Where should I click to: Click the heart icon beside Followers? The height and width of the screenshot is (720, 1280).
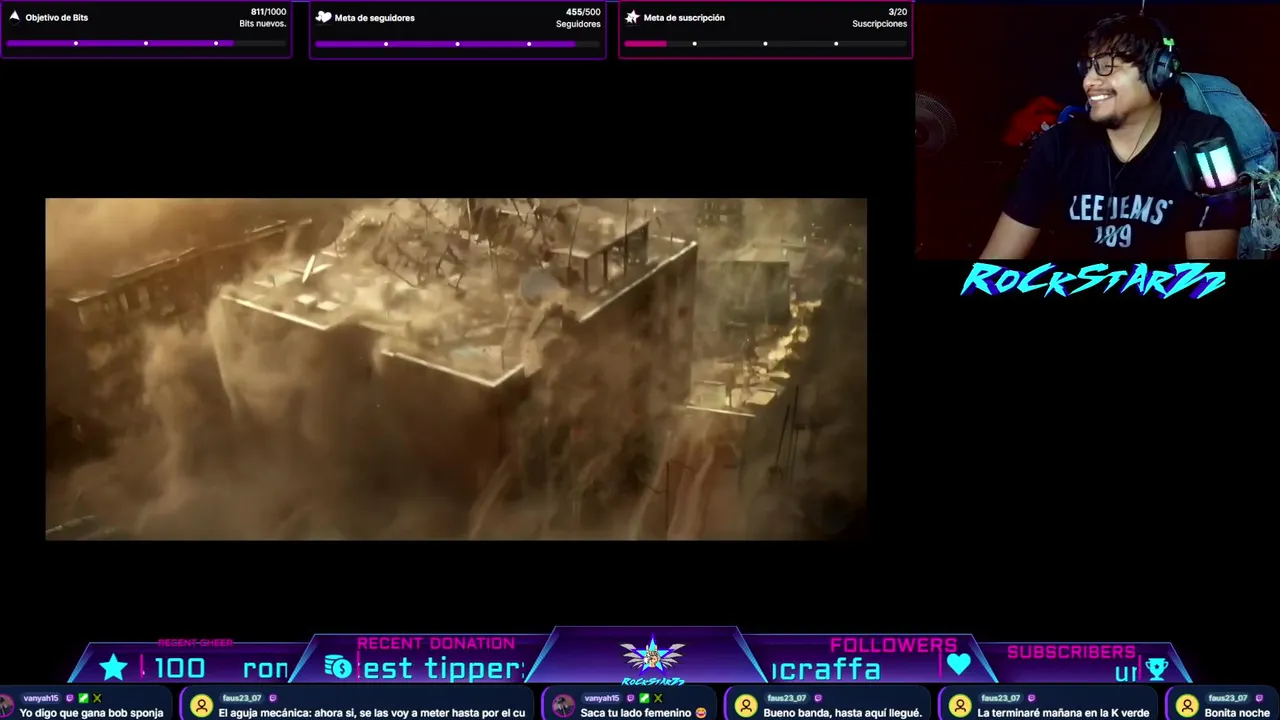pyautogui.click(x=959, y=664)
